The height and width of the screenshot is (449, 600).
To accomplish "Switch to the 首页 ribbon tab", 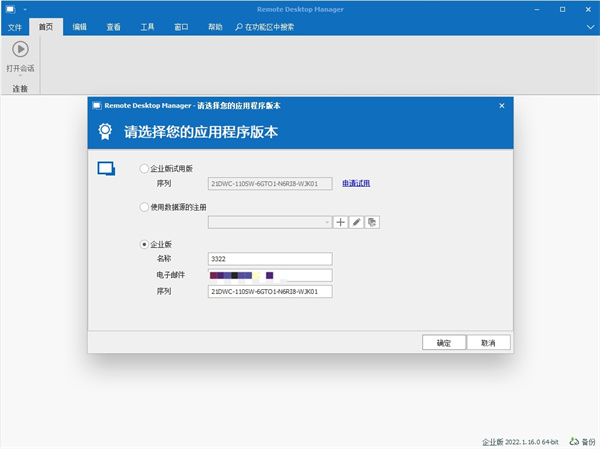I will (x=46, y=27).
